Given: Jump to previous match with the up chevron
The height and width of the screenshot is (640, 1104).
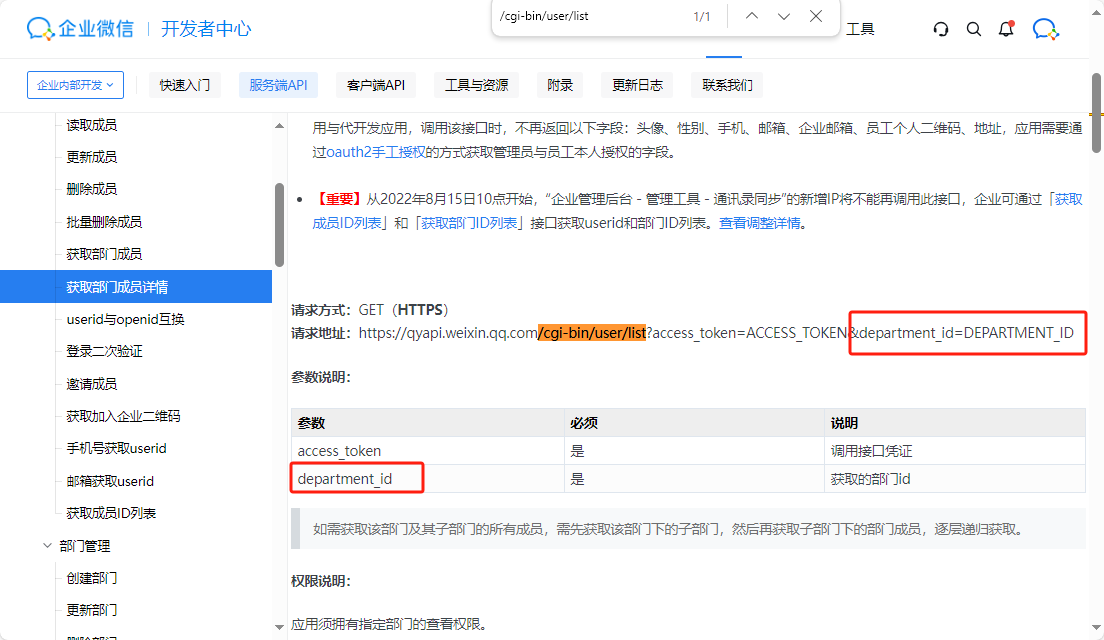Looking at the screenshot, I should point(751,16).
